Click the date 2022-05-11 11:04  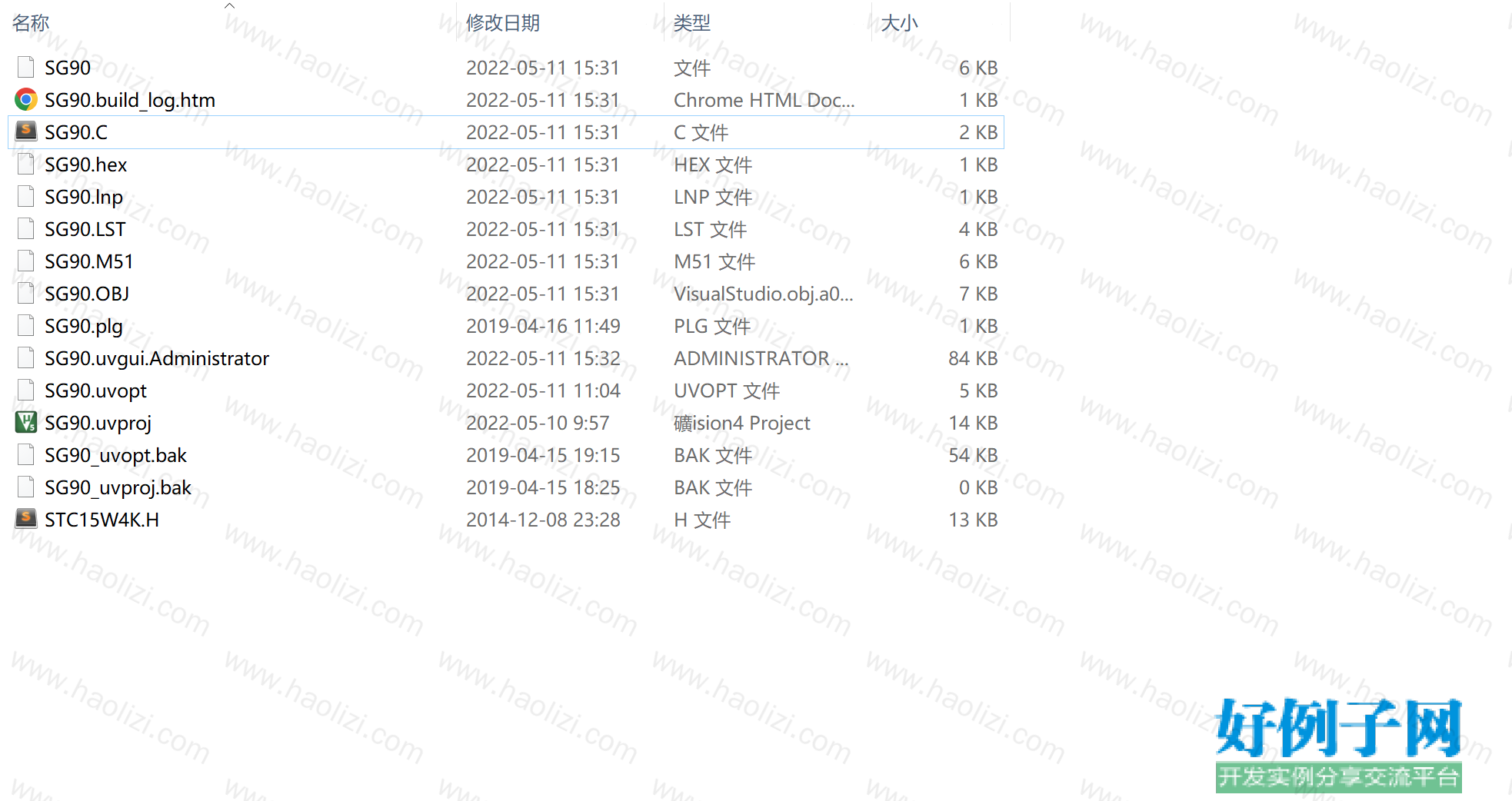[x=543, y=391]
